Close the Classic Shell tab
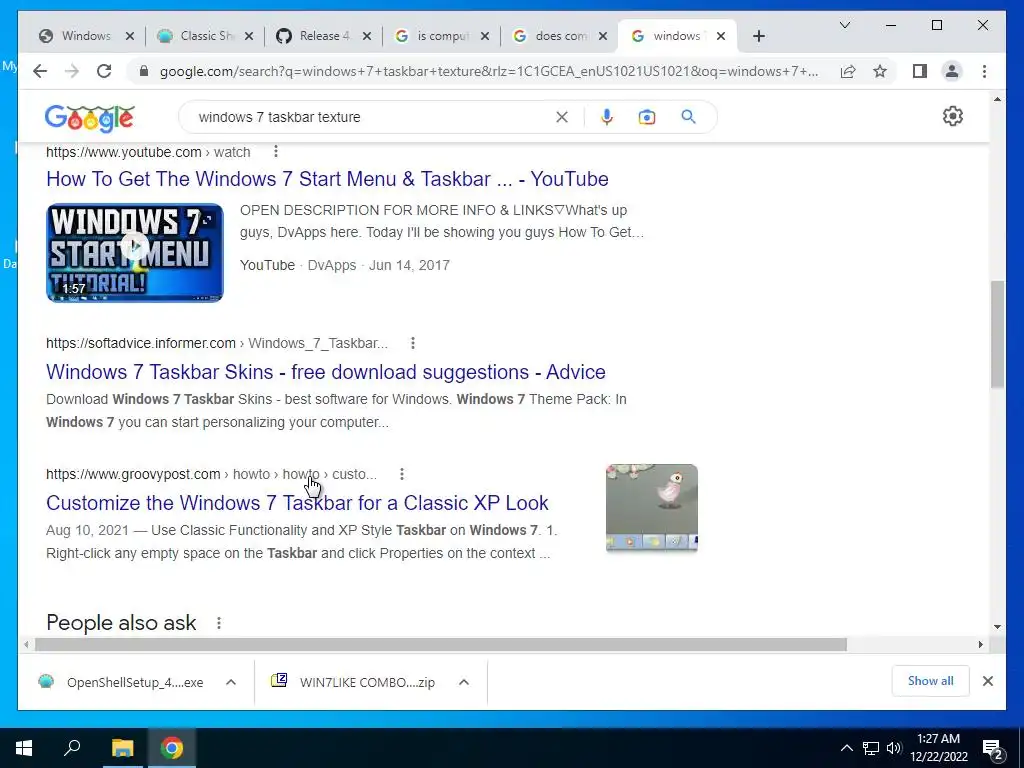The height and width of the screenshot is (768, 1024). [249, 36]
